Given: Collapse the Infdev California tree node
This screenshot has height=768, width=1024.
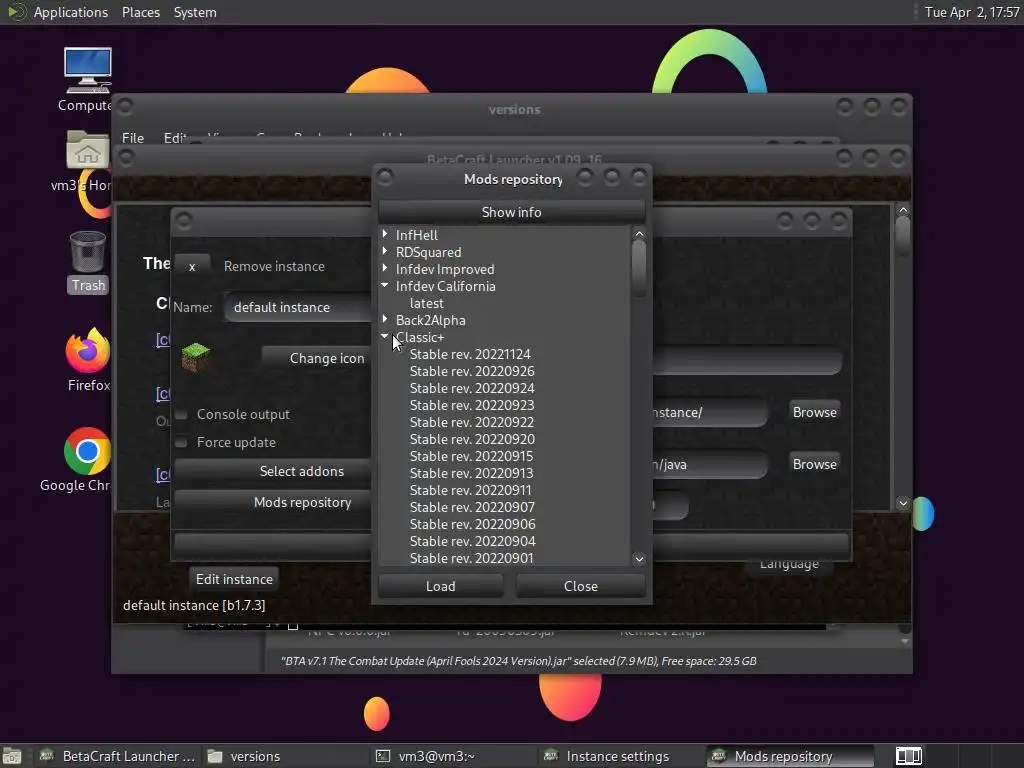Looking at the screenshot, I should [x=385, y=285].
